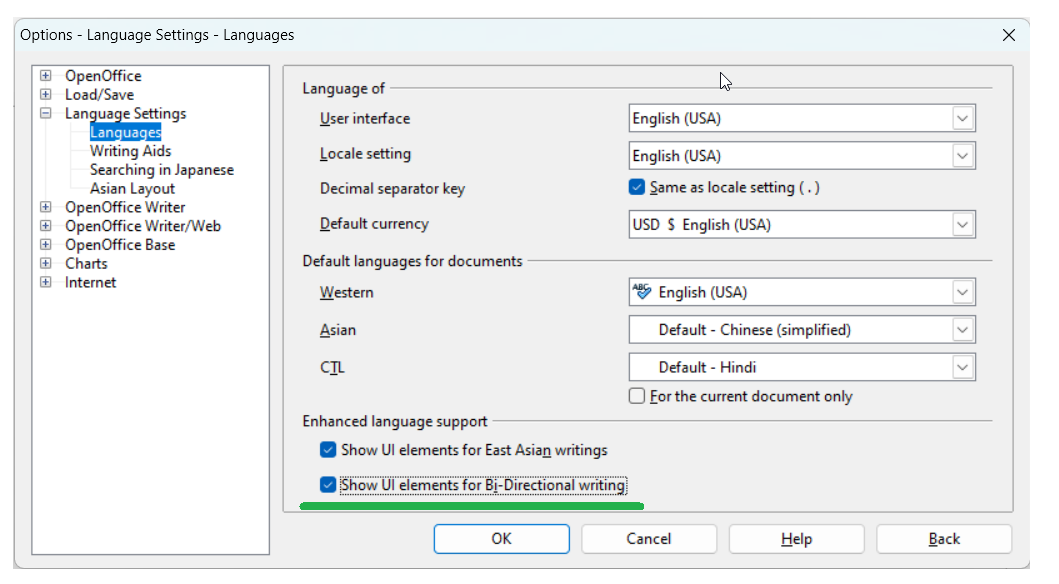Select the OpenOffice Writer category label
This screenshot has width=1059, height=584.
[125, 207]
